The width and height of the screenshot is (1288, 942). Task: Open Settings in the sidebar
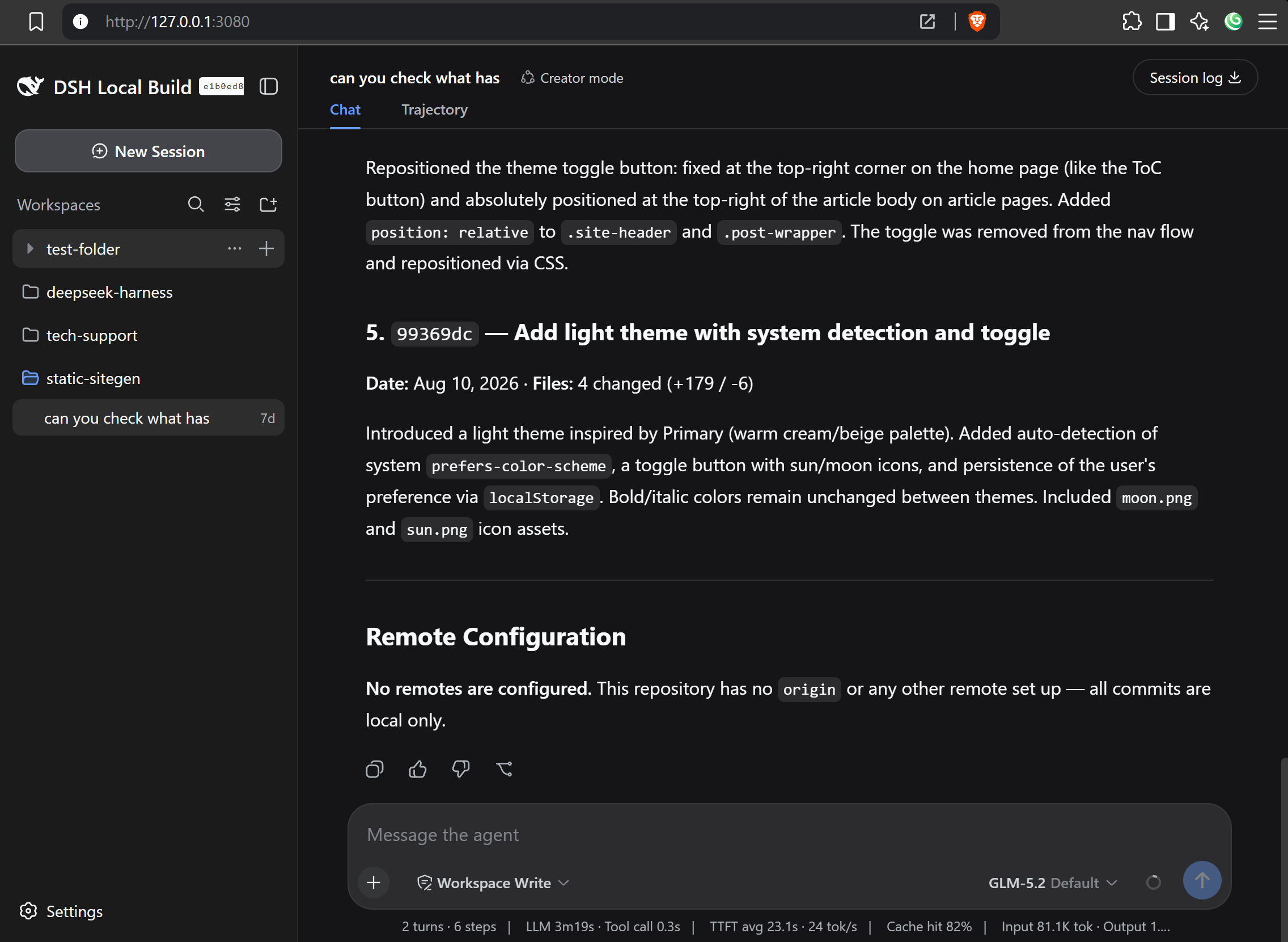click(x=62, y=911)
